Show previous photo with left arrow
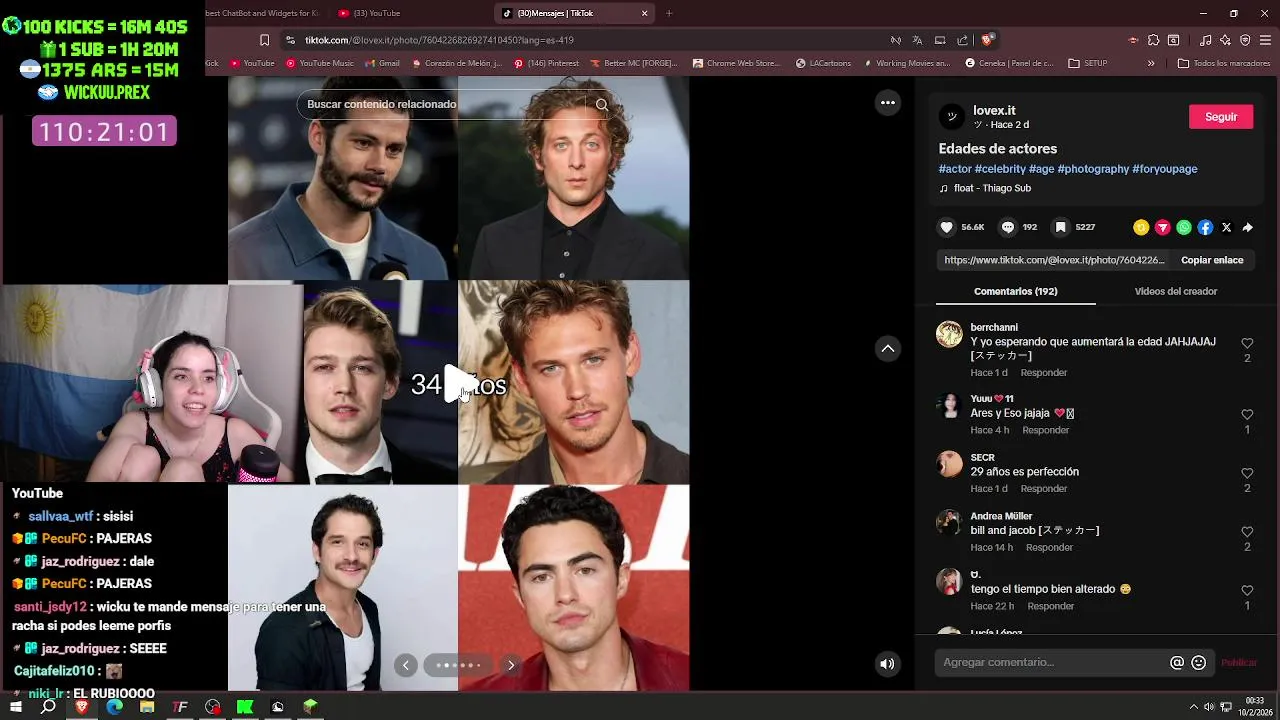Screen dimensions: 1280x720 405,665
